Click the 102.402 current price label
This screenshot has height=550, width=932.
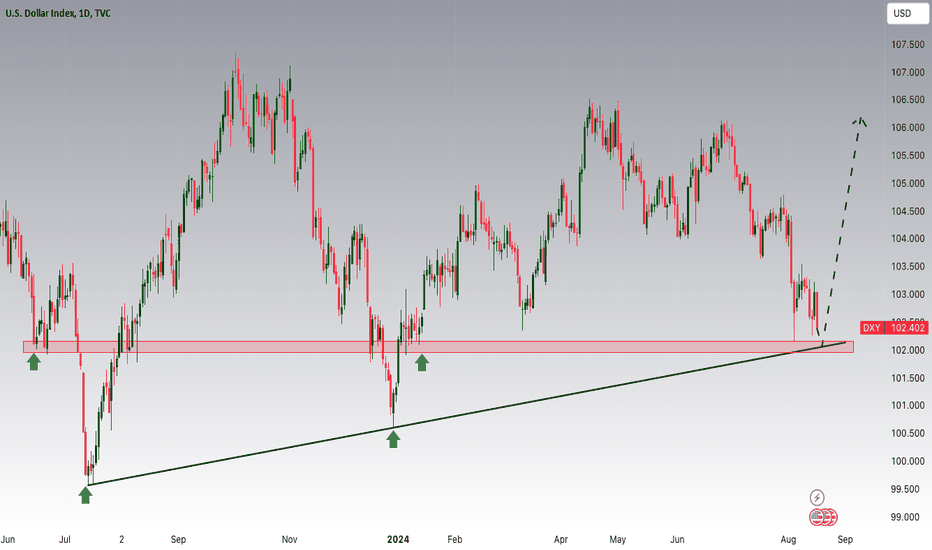pyautogui.click(x=906, y=328)
